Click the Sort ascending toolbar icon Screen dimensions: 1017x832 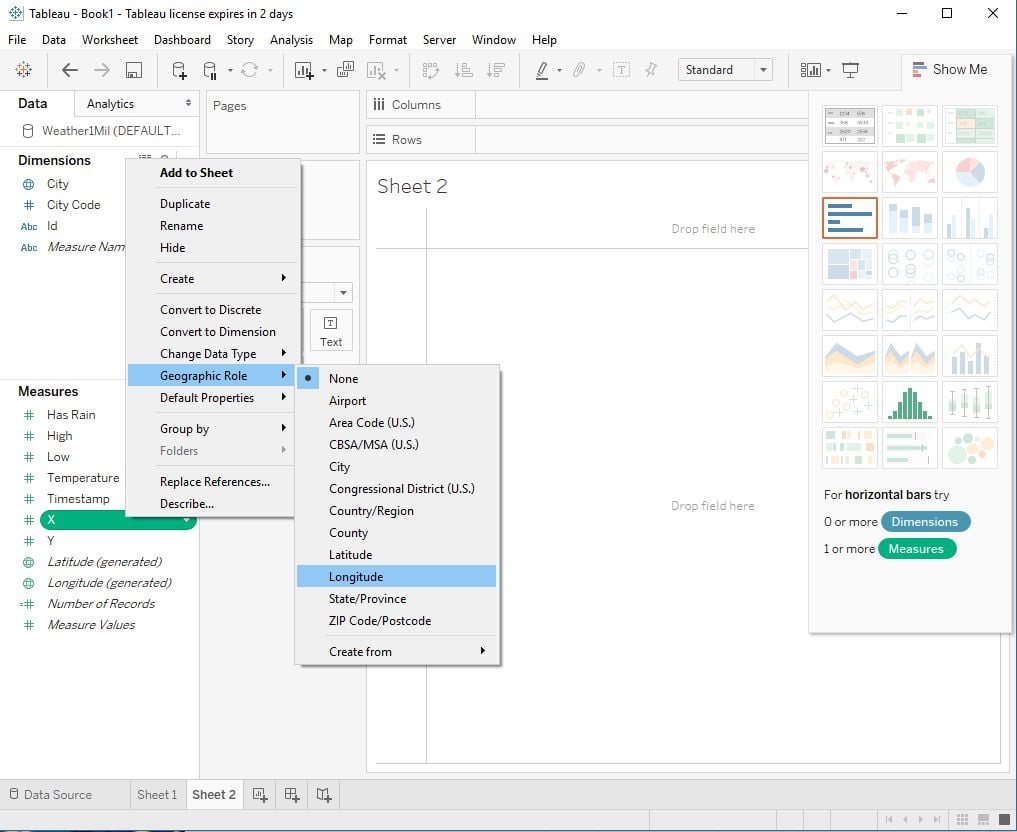(463, 70)
